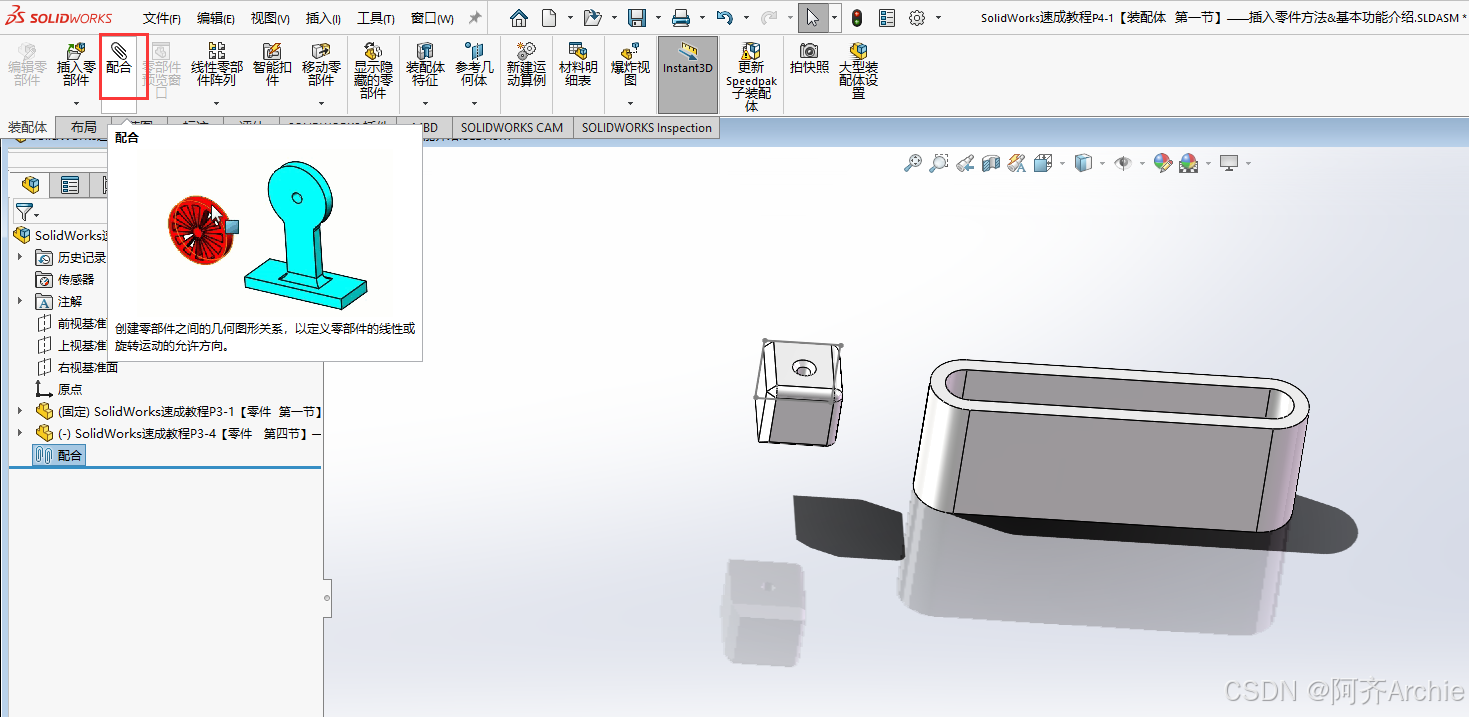The width and height of the screenshot is (1469, 717).
Task: Open Large Assembly Settings (大型装配体设置)
Action: click(x=858, y=69)
